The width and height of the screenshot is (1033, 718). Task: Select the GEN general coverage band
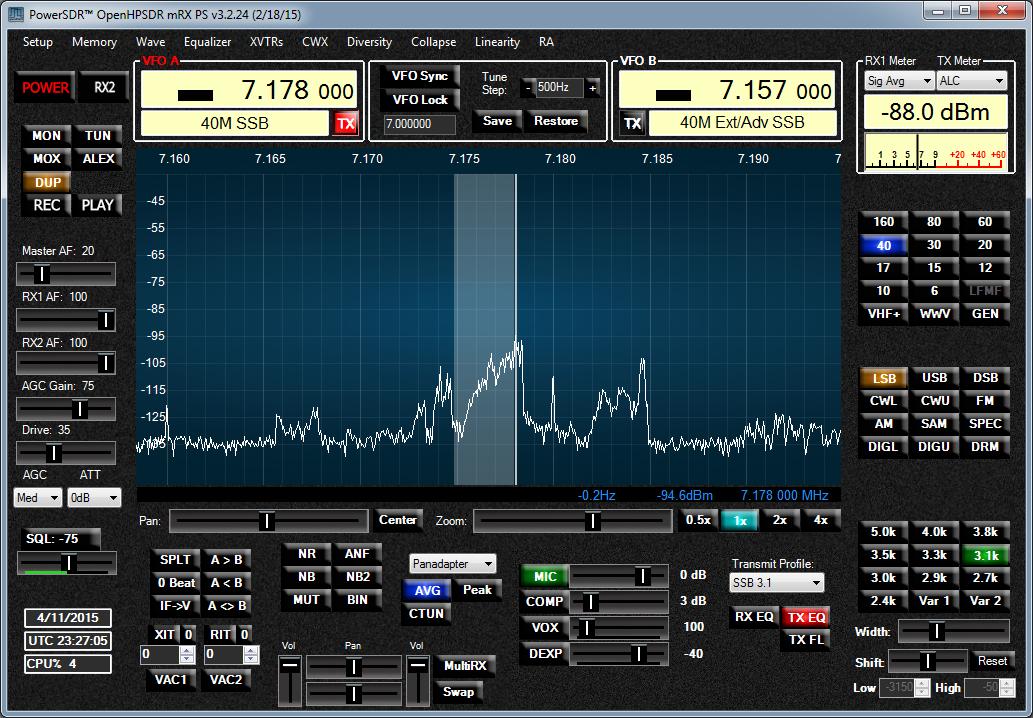coord(985,314)
